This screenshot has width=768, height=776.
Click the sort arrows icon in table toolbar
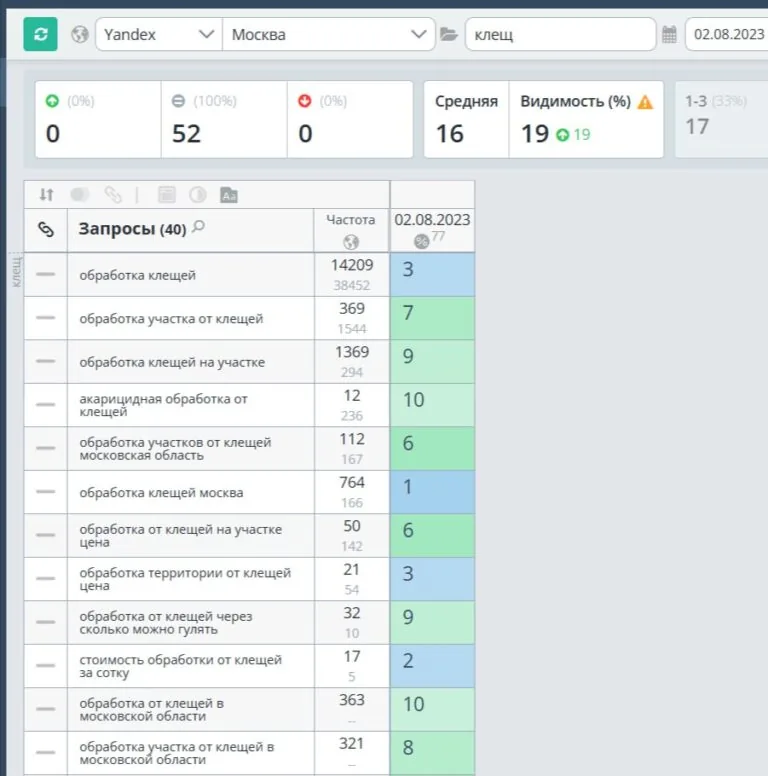point(47,194)
